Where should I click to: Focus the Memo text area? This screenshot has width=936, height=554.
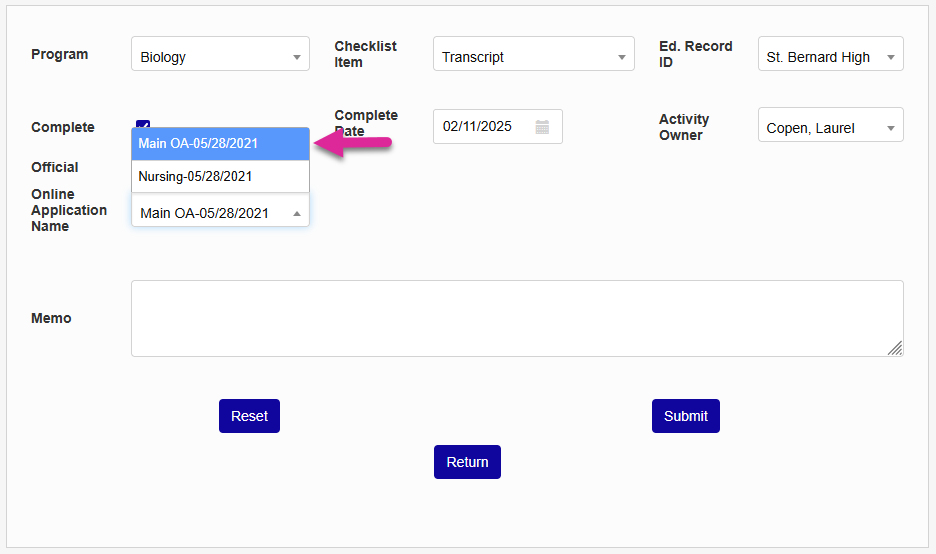[x=516, y=318]
